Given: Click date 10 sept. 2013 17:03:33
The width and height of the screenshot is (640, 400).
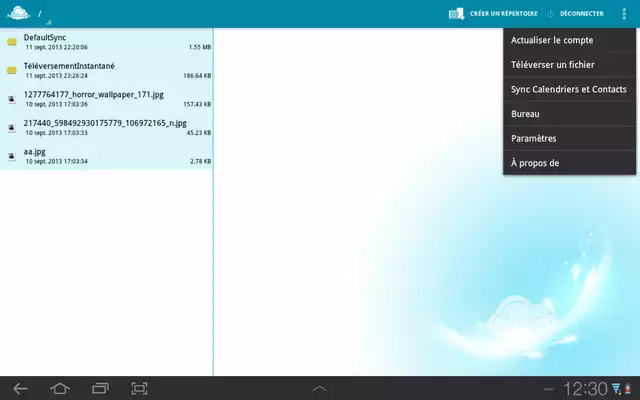Looking at the screenshot, I should [57, 133].
